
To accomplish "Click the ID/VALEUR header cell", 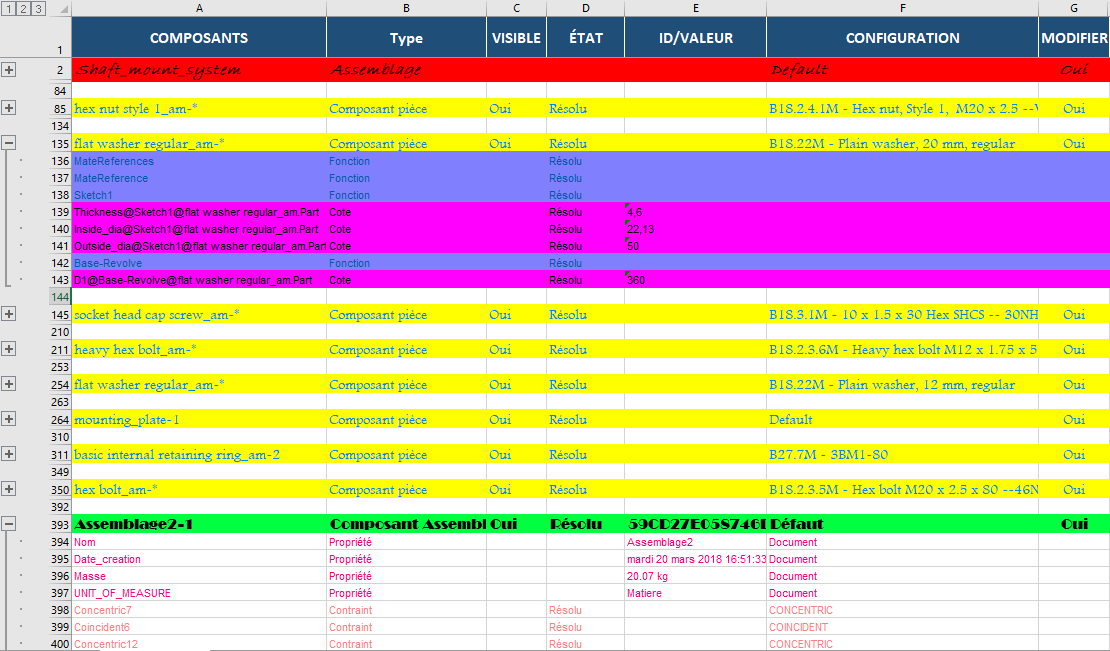I will (x=695, y=38).
